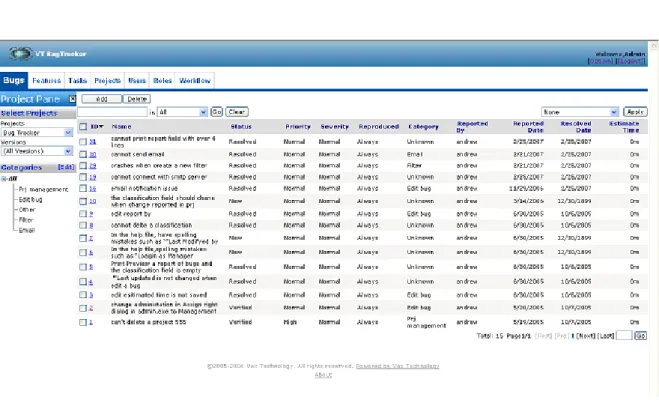Sort by the Status column header
The image size is (659, 406).
(x=241, y=127)
